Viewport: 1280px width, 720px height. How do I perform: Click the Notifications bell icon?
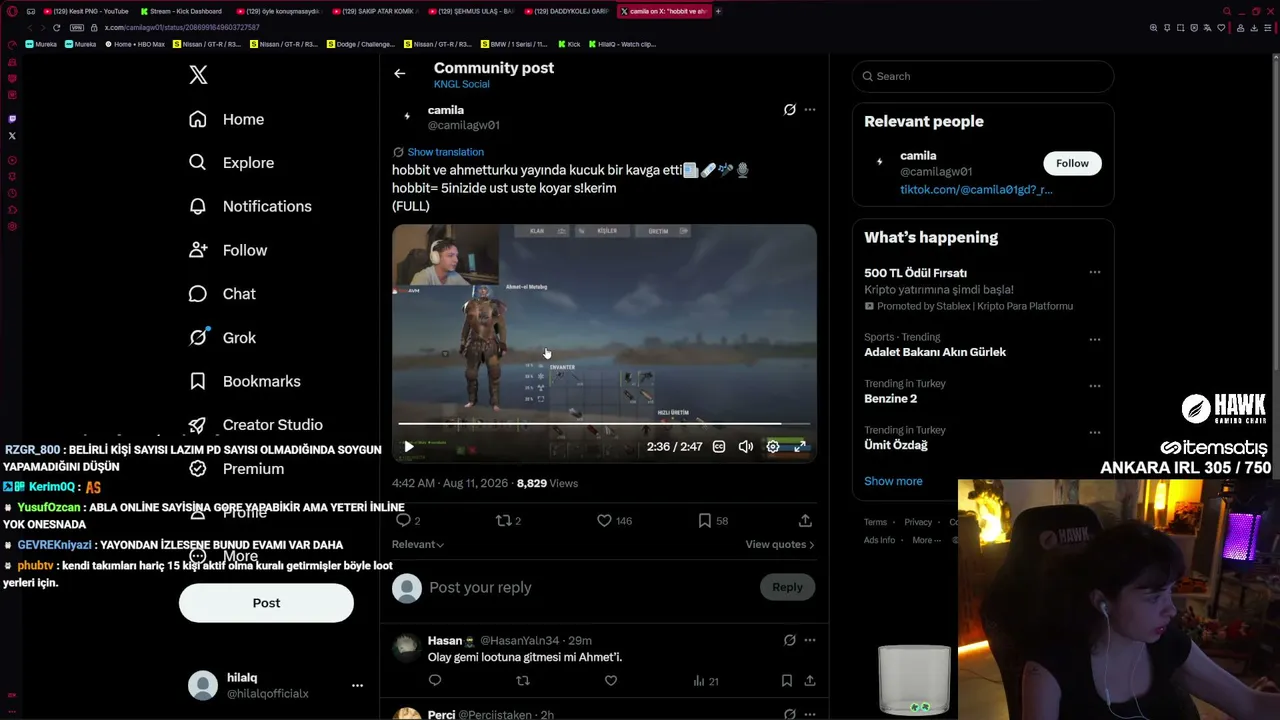point(198,206)
